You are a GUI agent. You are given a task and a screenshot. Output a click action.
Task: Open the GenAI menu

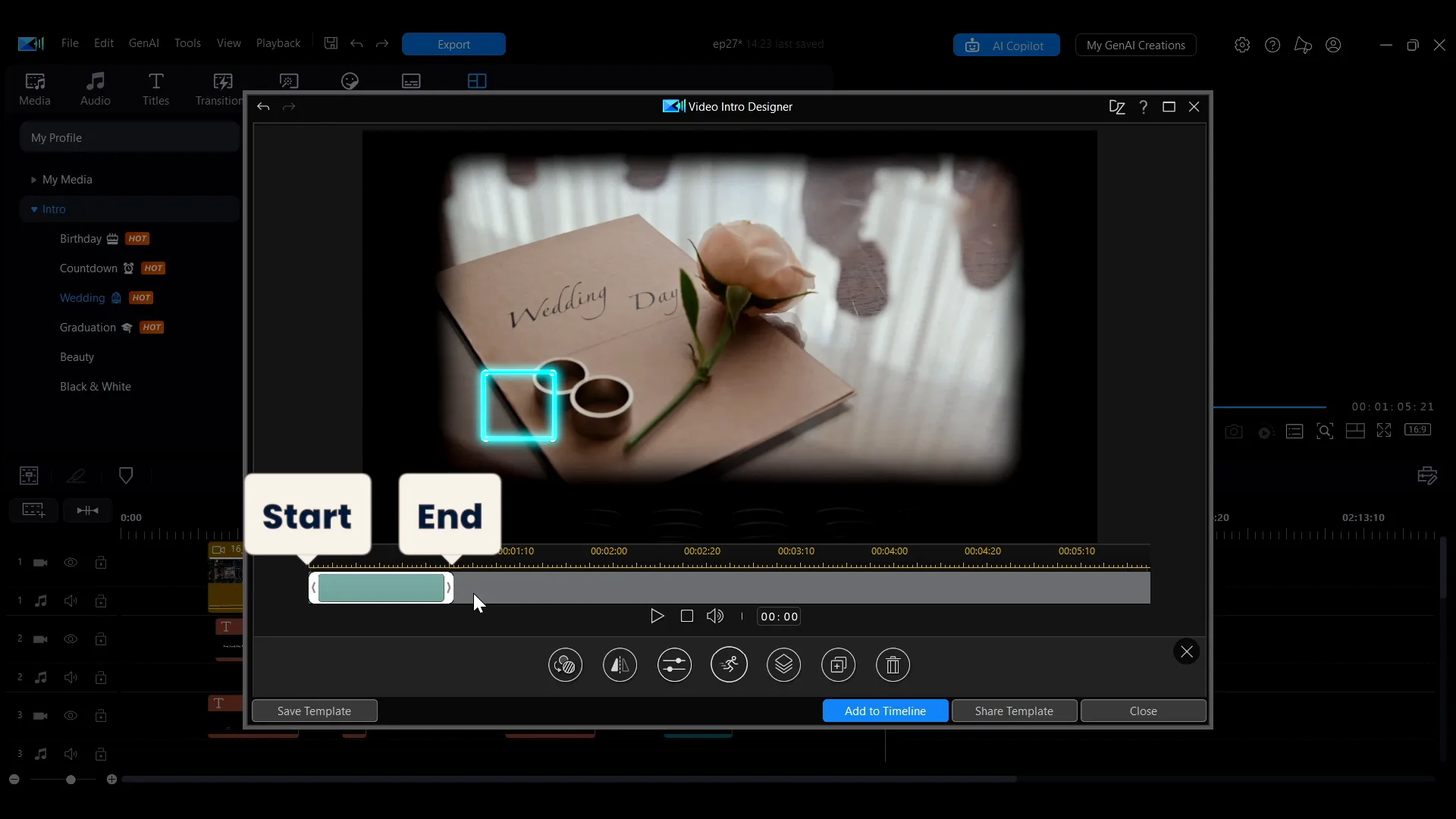click(x=144, y=43)
